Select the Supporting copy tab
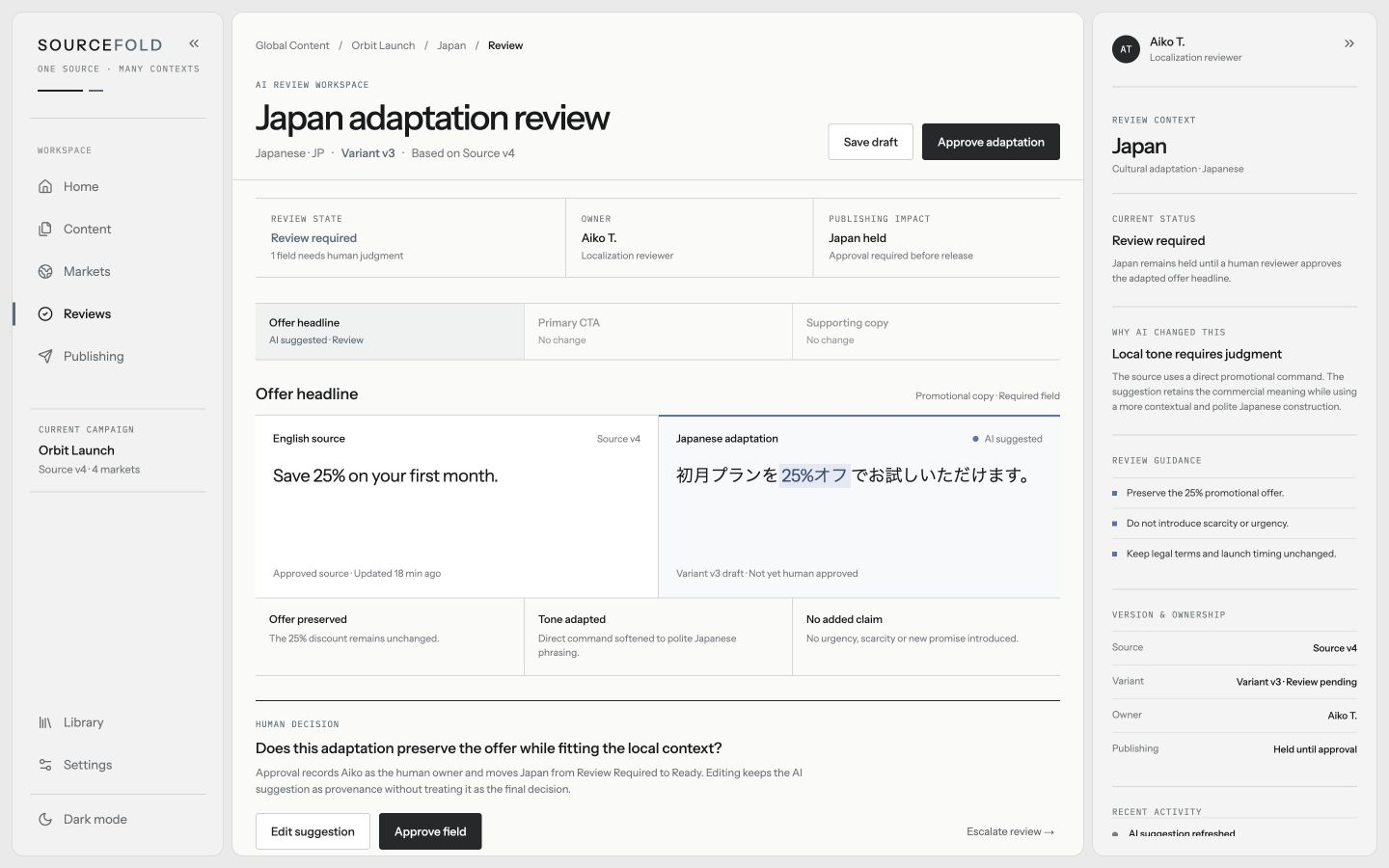 (x=926, y=332)
